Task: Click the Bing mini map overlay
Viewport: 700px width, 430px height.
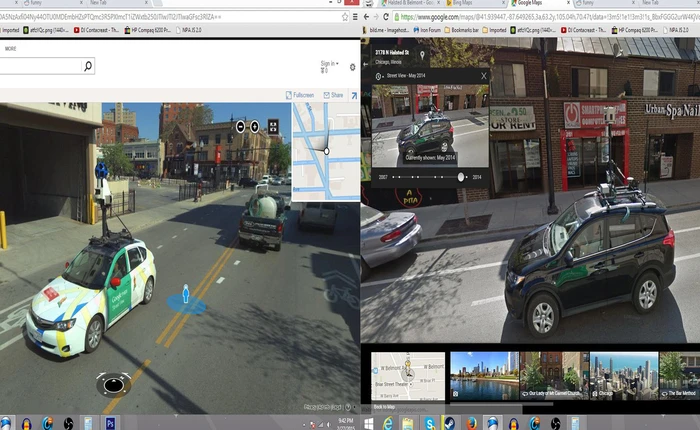Action: [x=326, y=152]
